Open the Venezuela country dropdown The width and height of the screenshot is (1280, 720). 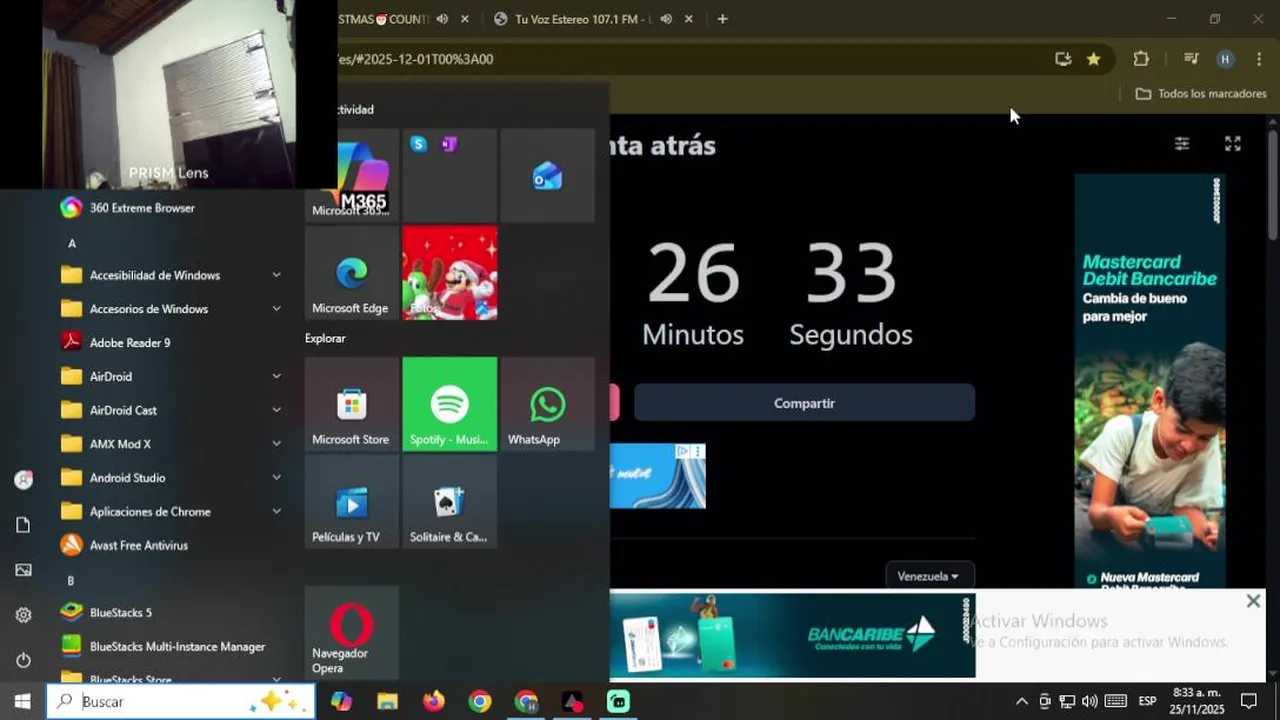click(x=929, y=576)
